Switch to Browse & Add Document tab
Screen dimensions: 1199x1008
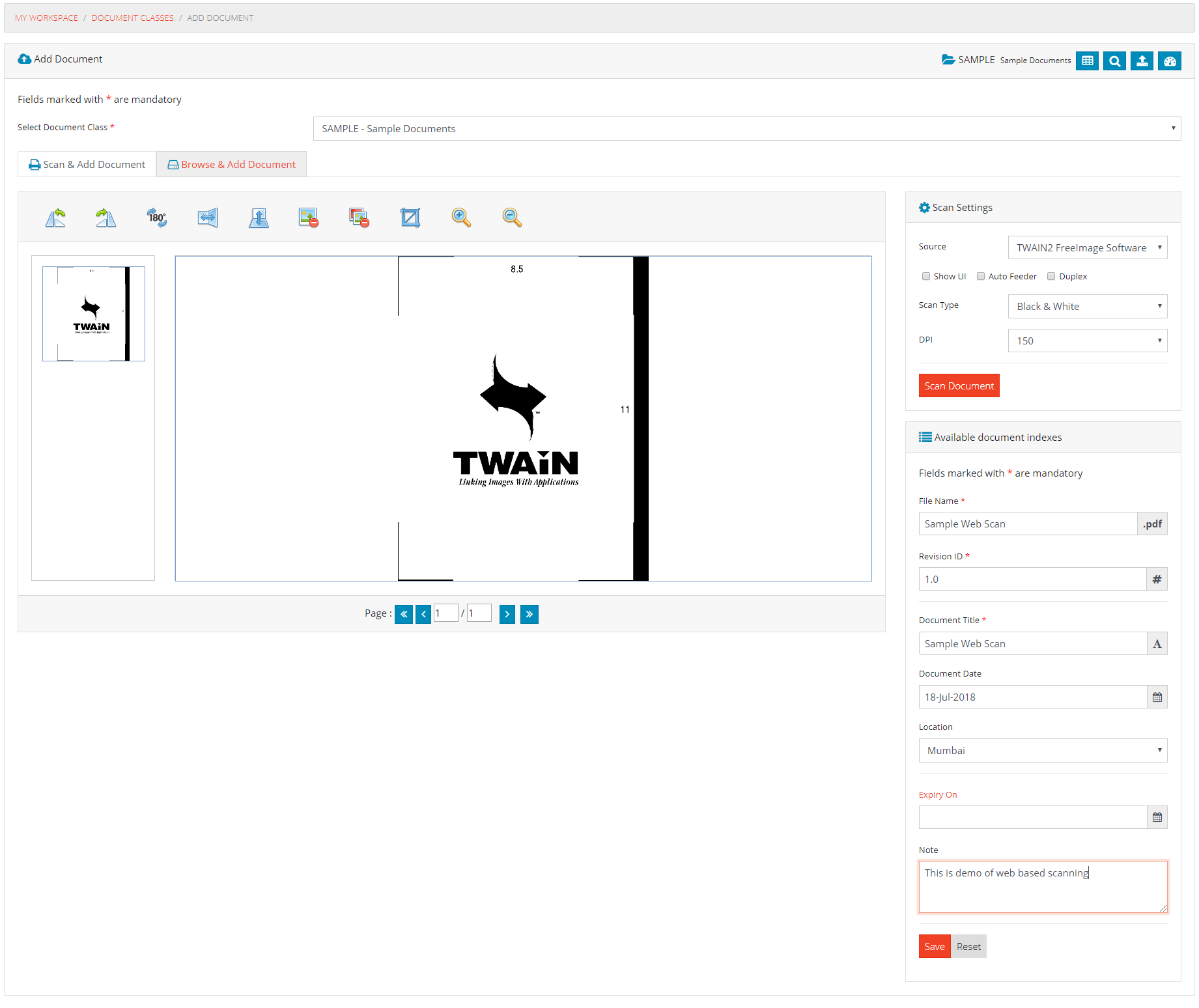(232, 165)
